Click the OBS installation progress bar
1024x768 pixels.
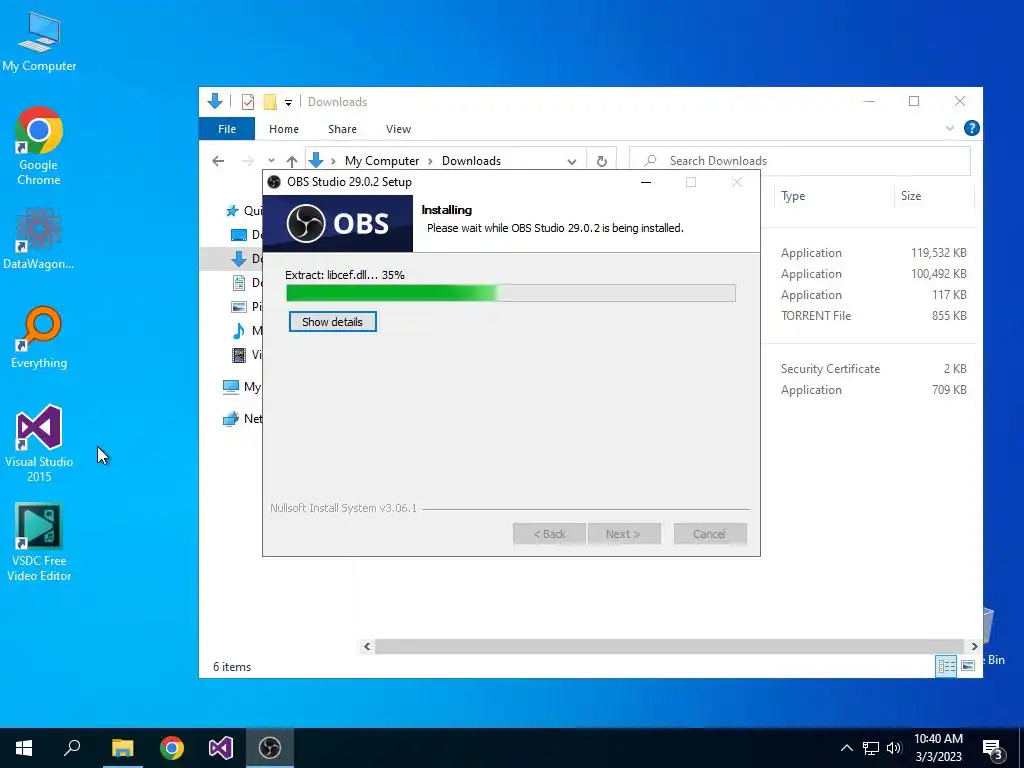coord(511,293)
